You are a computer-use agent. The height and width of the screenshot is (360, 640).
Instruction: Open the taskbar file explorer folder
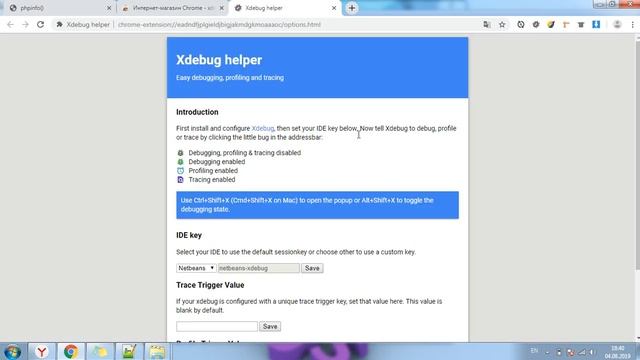pyautogui.click(x=157, y=351)
